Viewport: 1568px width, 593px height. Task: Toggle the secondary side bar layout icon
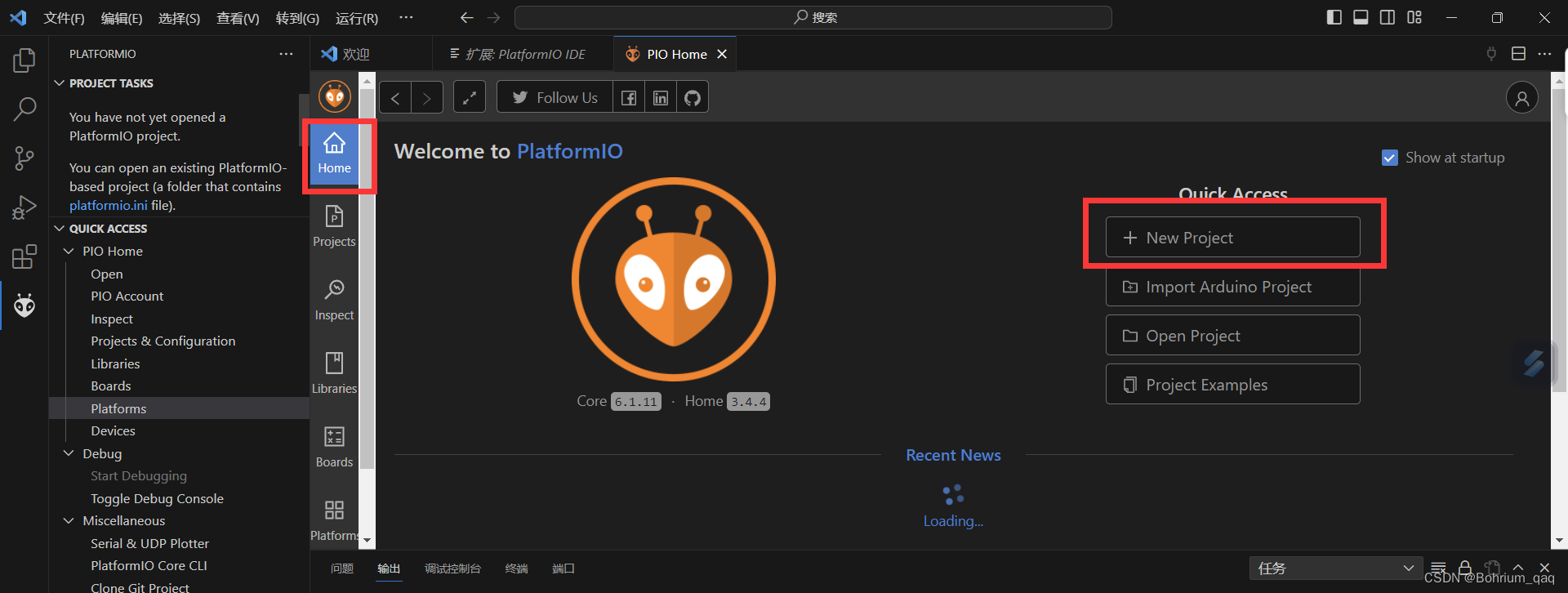point(1388,17)
